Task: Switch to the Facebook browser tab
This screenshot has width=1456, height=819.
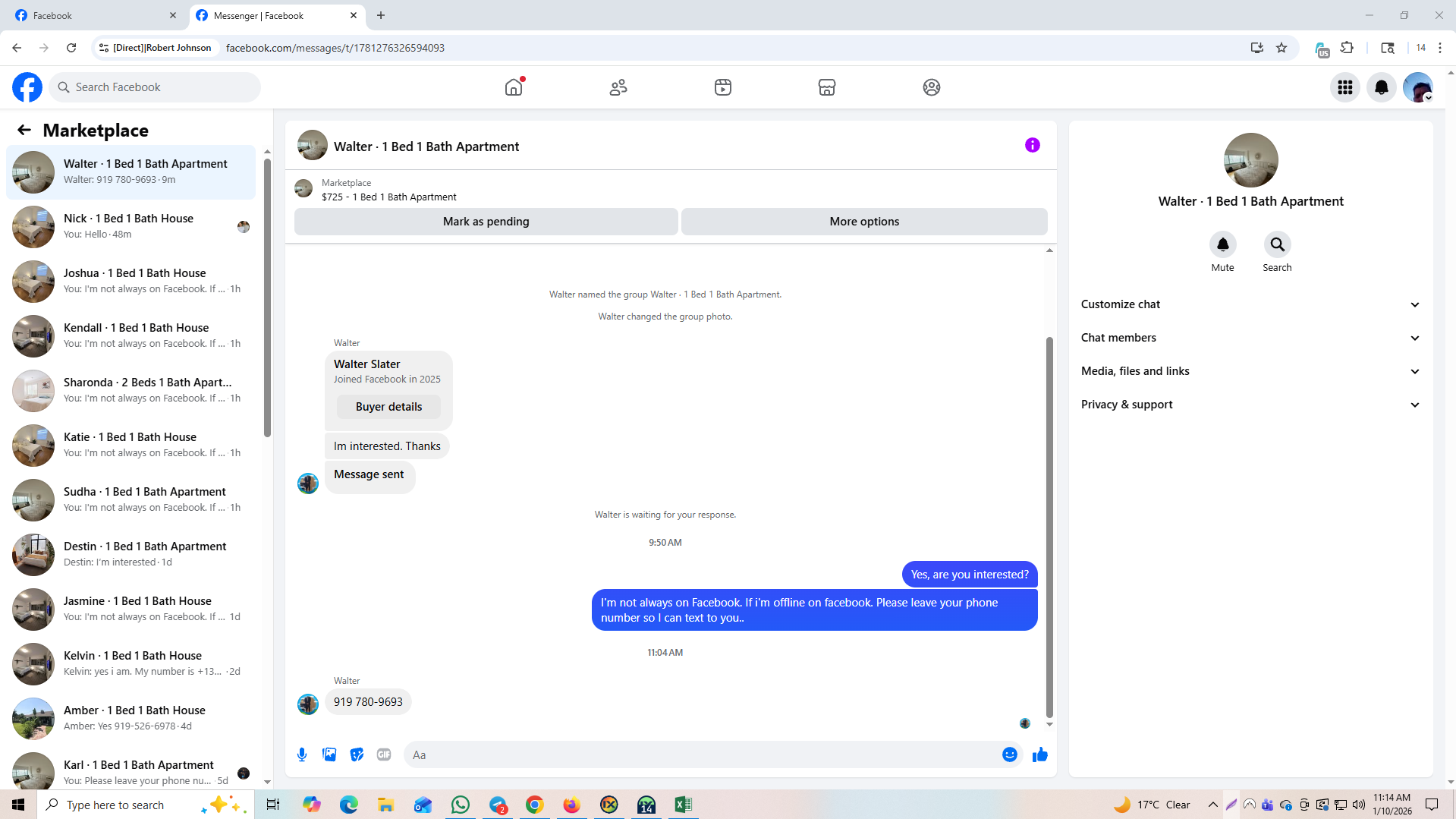Action: (96, 15)
